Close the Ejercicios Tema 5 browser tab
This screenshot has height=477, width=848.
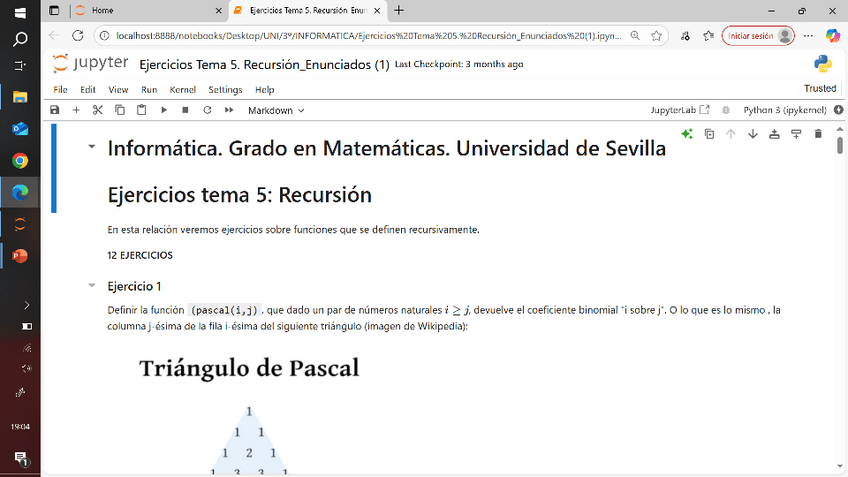click(x=377, y=10)
